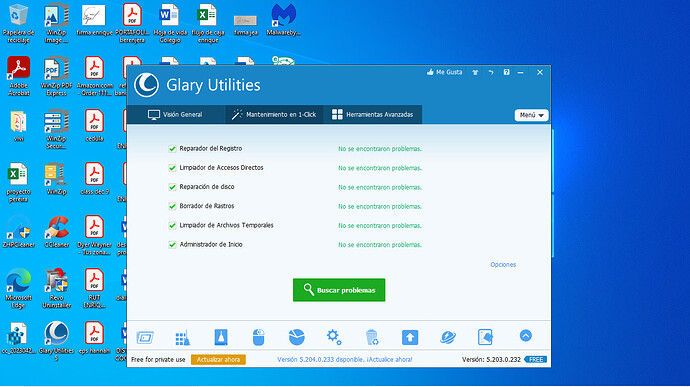Uncheck Reparador del Registro
The height and width of the screenshot is (387, 690).
coord(172,149)
